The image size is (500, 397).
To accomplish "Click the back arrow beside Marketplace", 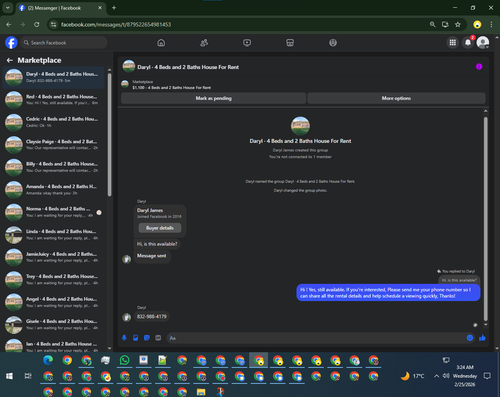I will 10,60.
